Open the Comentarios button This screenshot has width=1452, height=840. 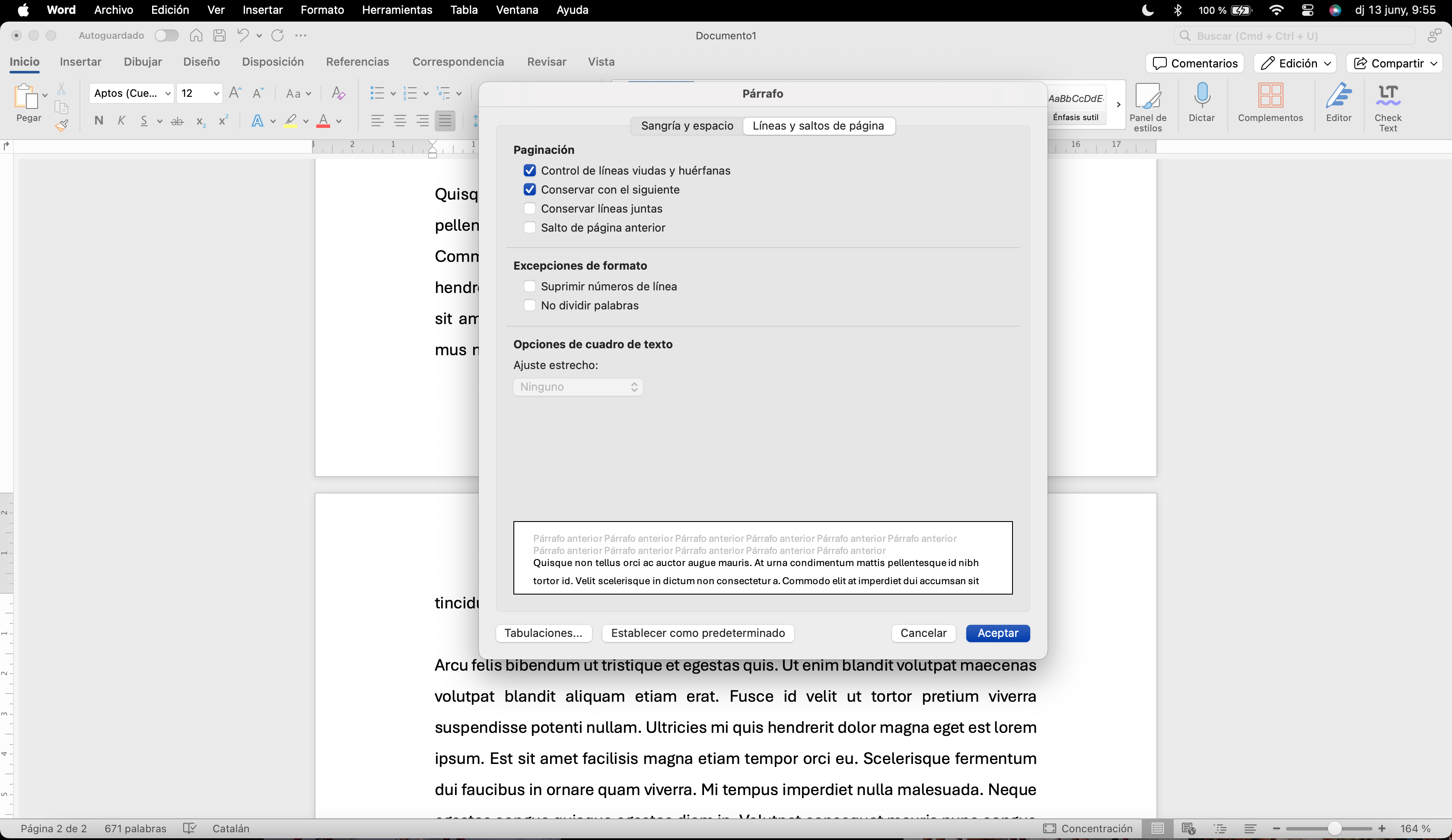1195,64
